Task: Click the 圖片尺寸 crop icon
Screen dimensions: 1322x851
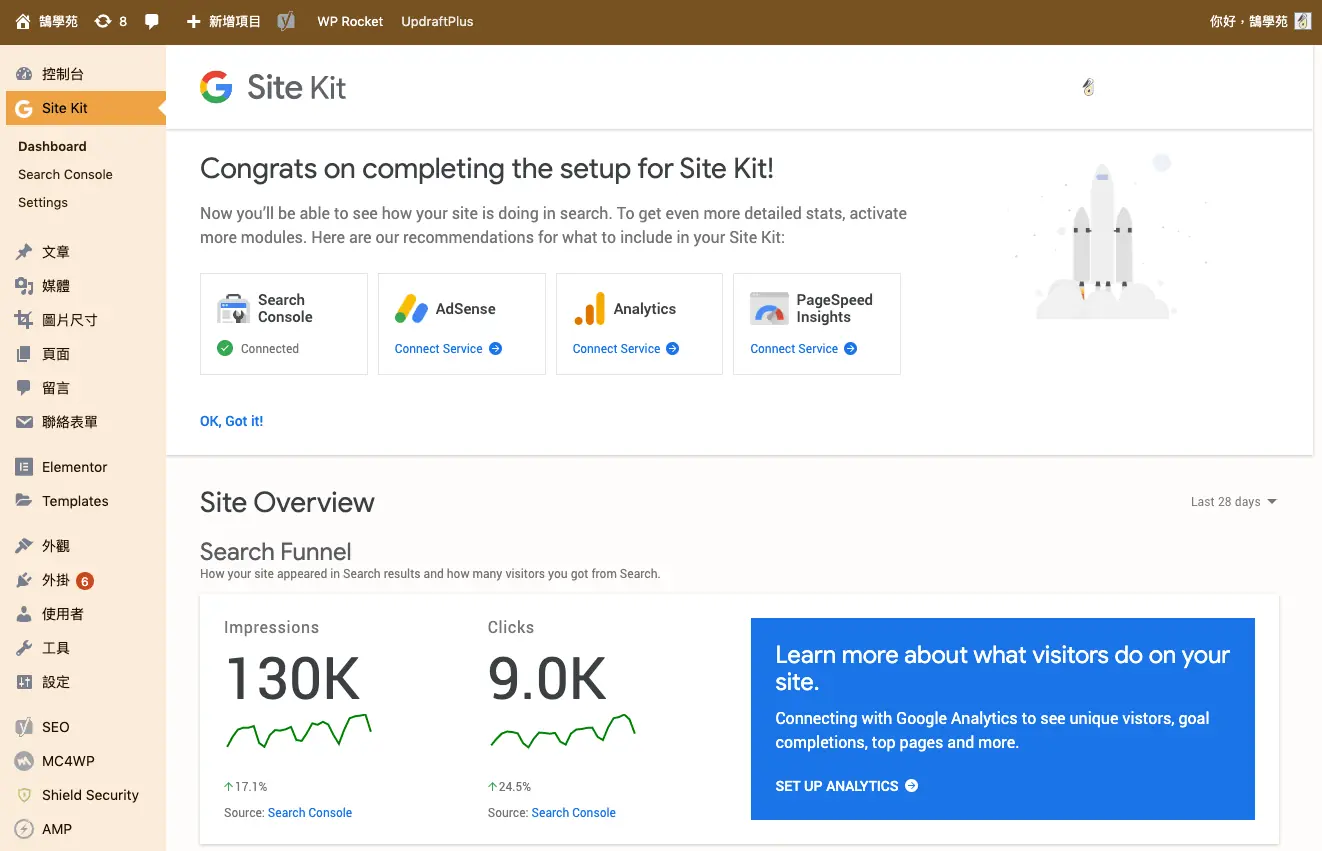Action: click(24, 320)
